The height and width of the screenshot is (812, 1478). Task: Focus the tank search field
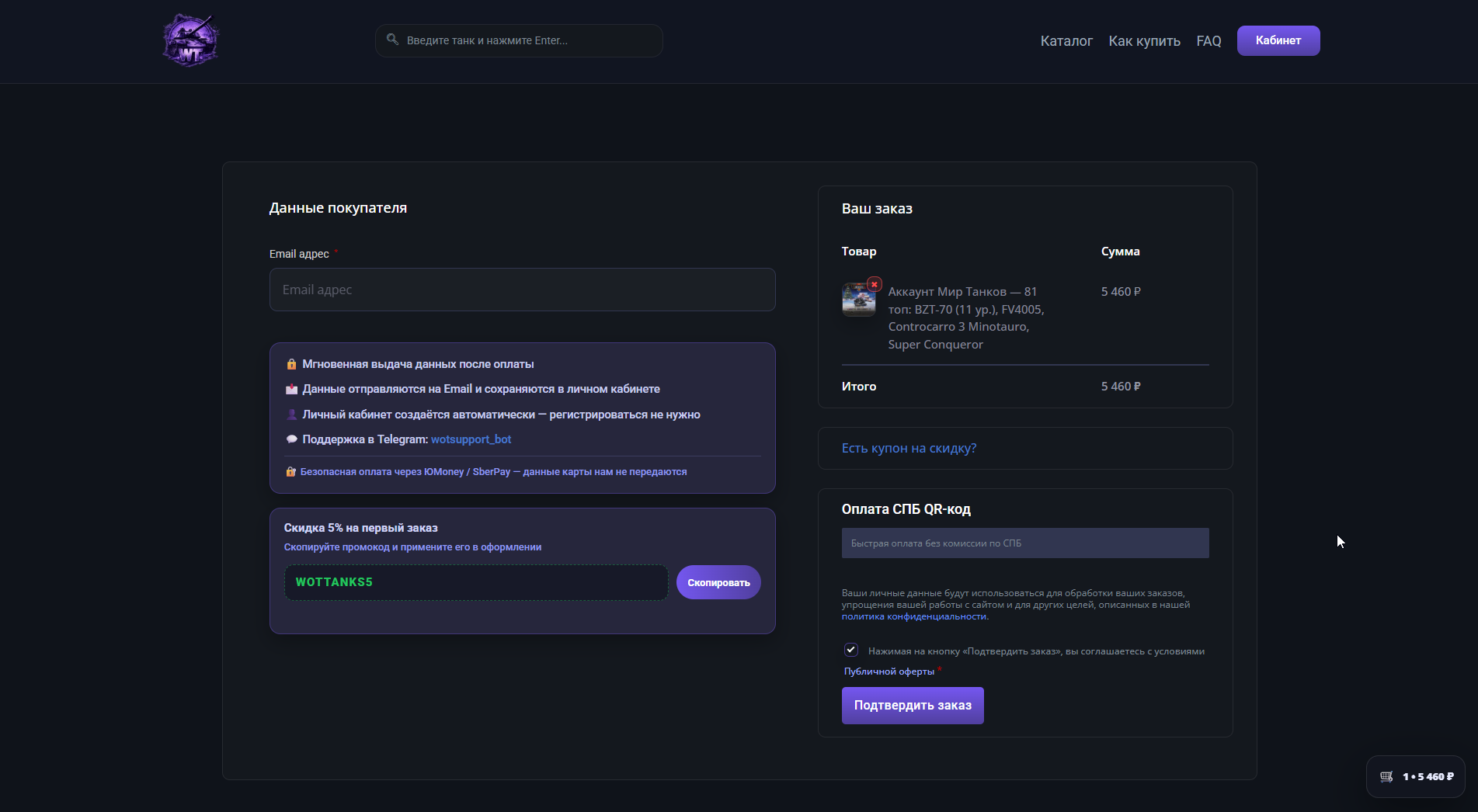point(519,40)
